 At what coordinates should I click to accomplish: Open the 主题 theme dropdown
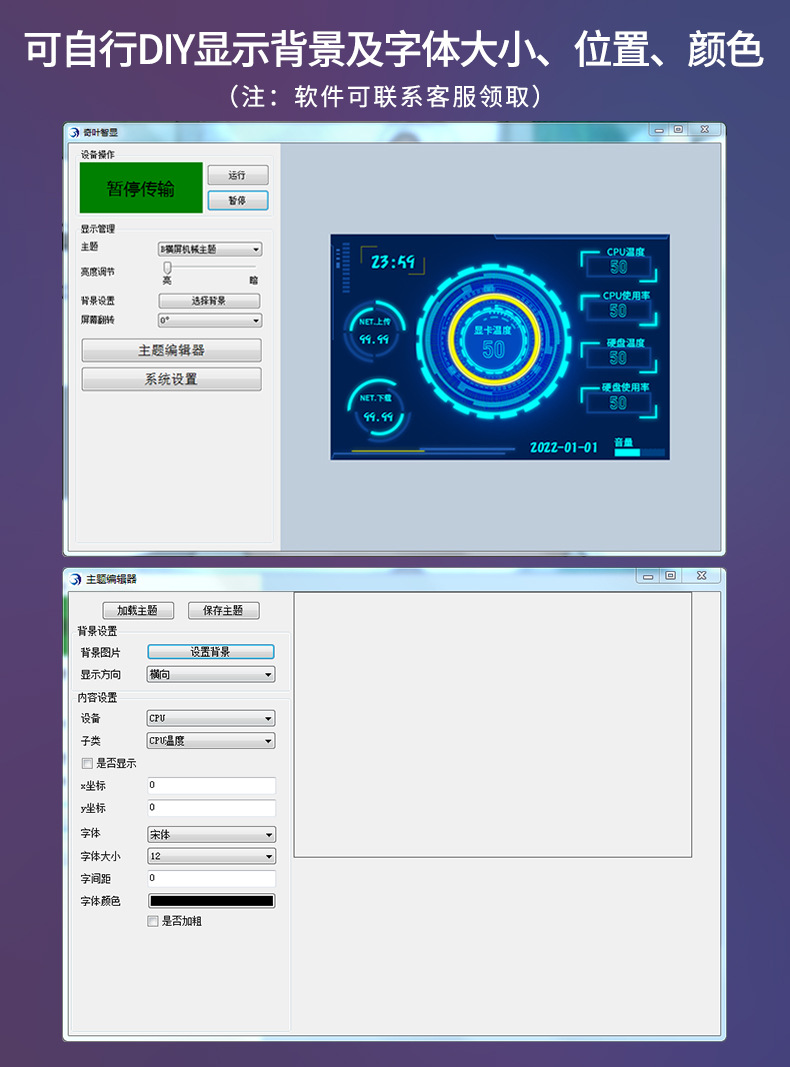point(210,249)
